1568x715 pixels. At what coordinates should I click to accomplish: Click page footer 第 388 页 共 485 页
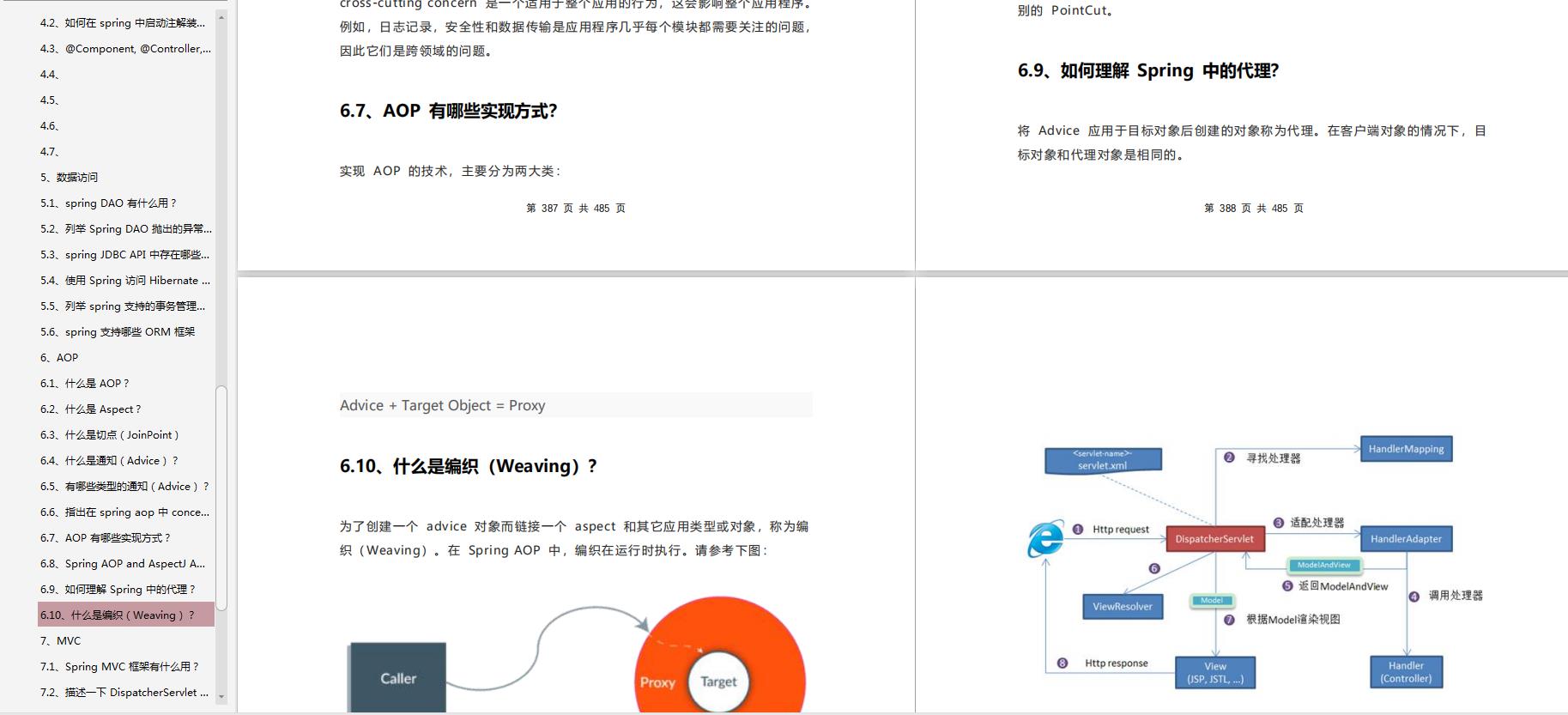(x=1254, y=209)
